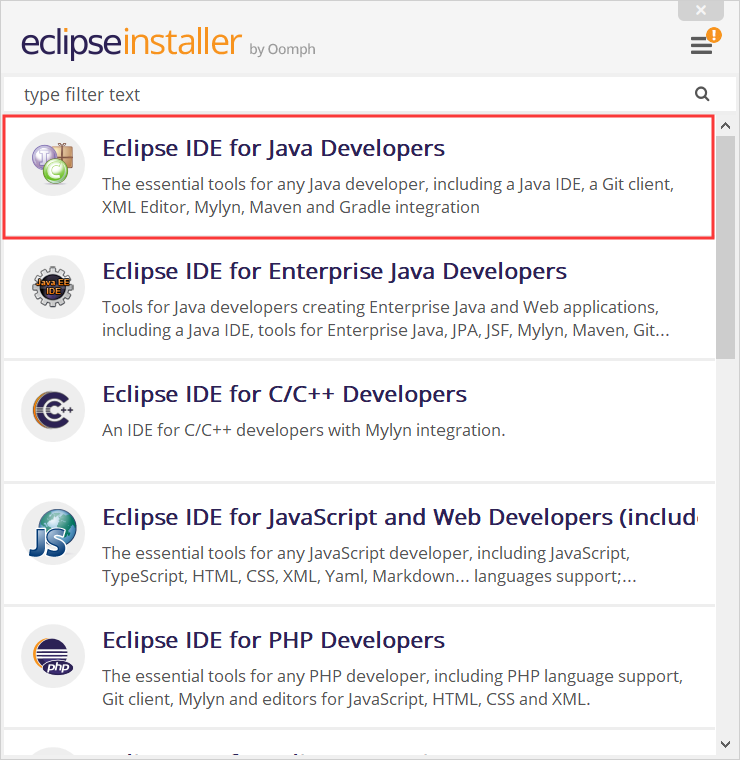Click the scrollbar up arrow

pyautogui.click(x=725, y=126)
